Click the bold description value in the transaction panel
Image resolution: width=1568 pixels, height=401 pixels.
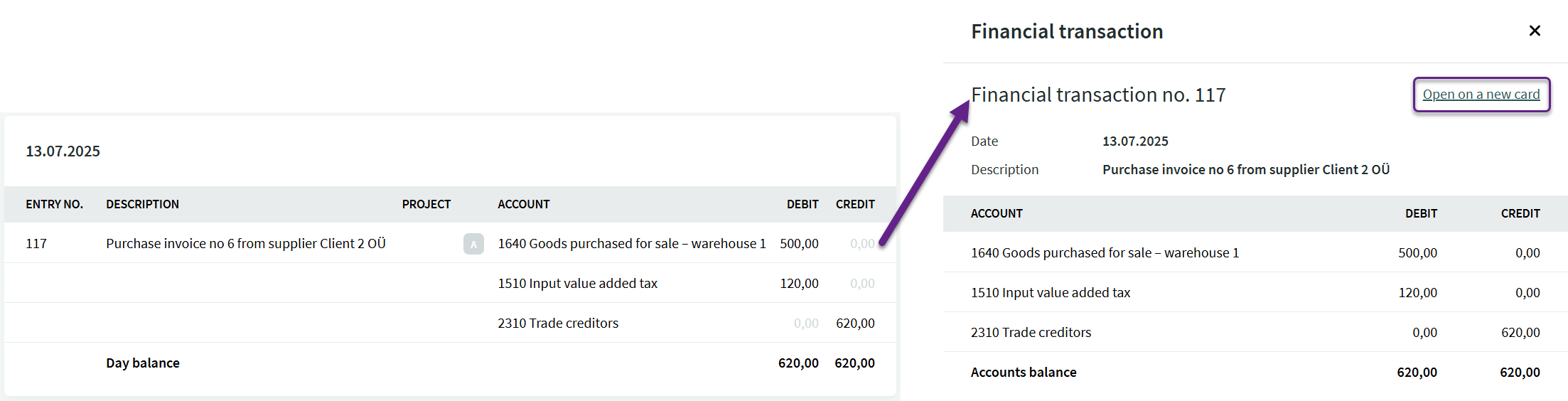[x=1245, y=169]
